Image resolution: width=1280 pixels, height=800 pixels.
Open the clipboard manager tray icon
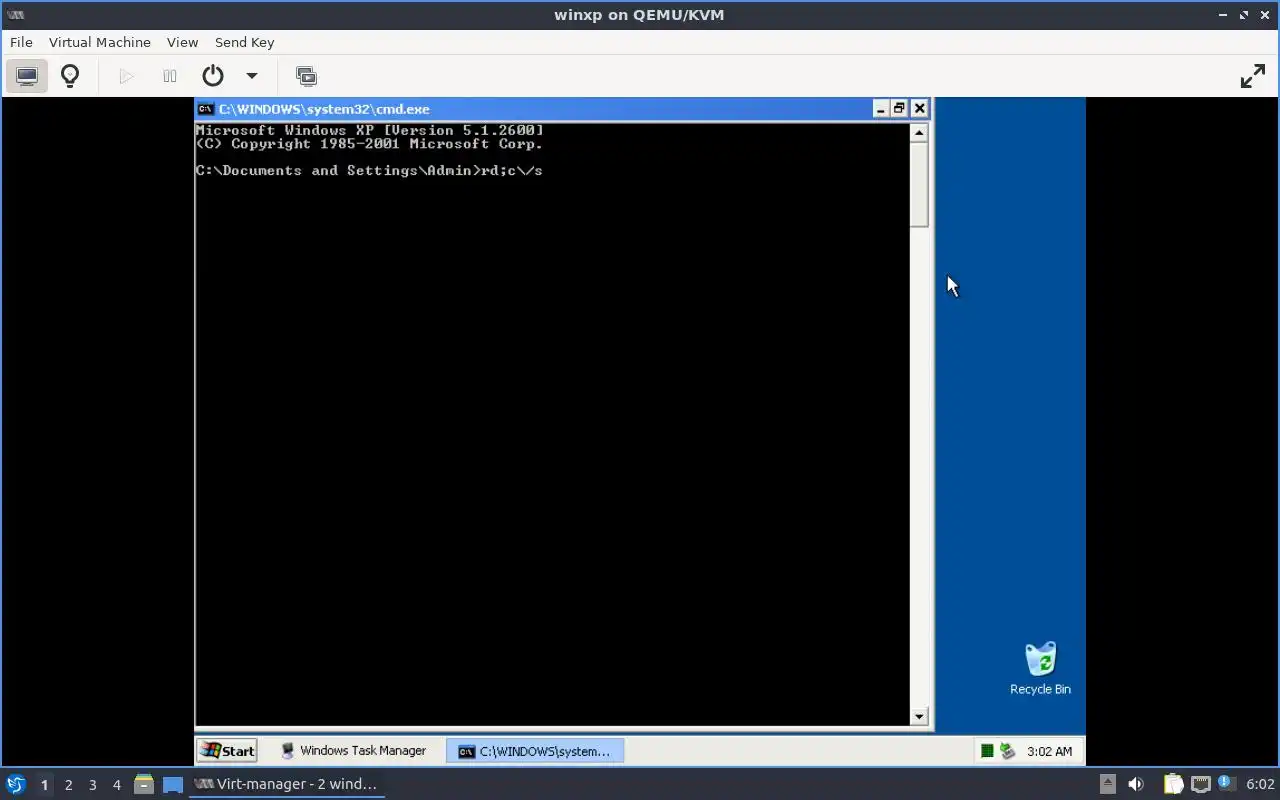click(x=1172, y=784)
